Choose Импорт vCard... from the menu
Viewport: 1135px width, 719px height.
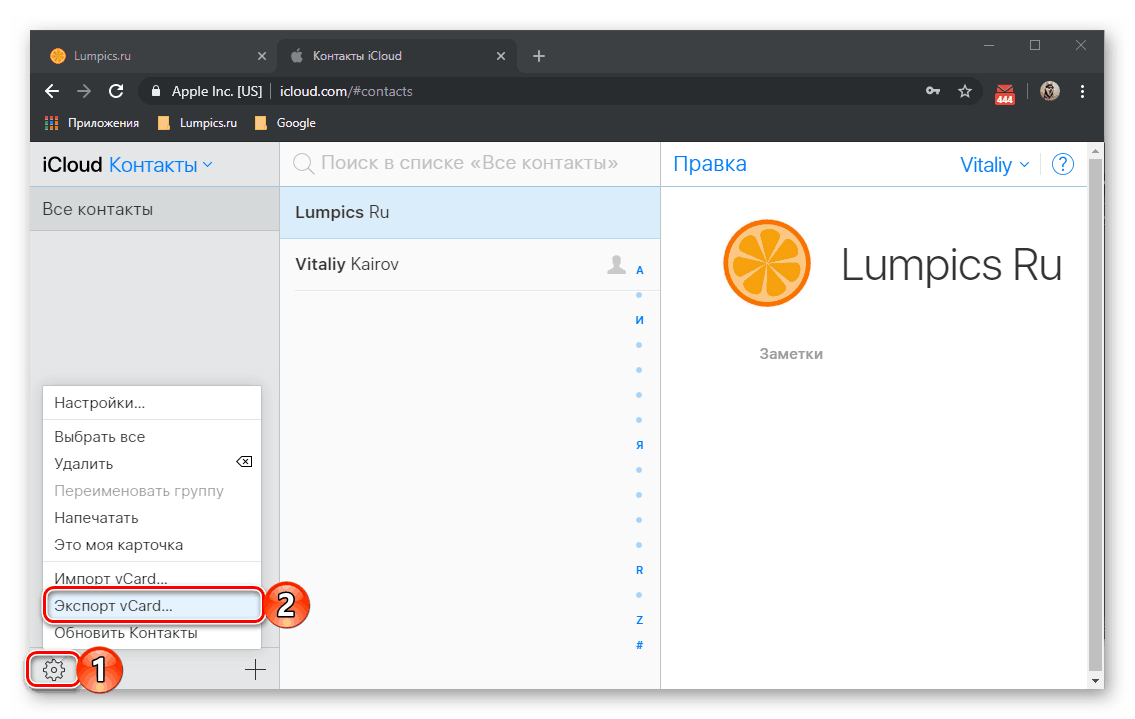[111, 579]
